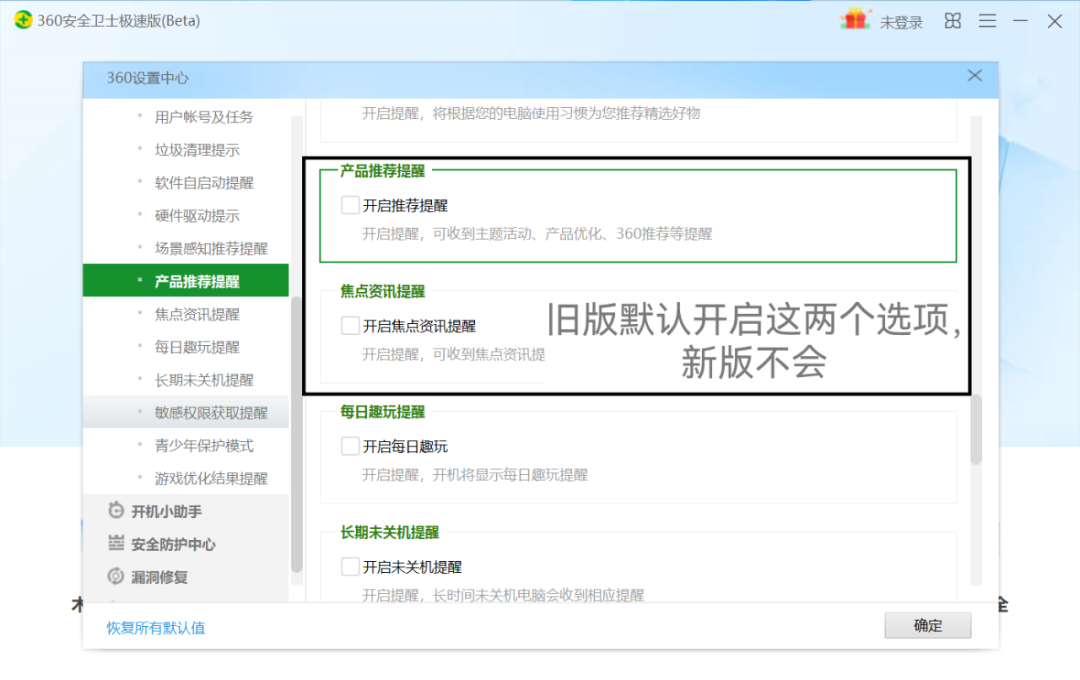Open the hamburger menu in the title bar
1080x680 pixels.
(987, 20)
